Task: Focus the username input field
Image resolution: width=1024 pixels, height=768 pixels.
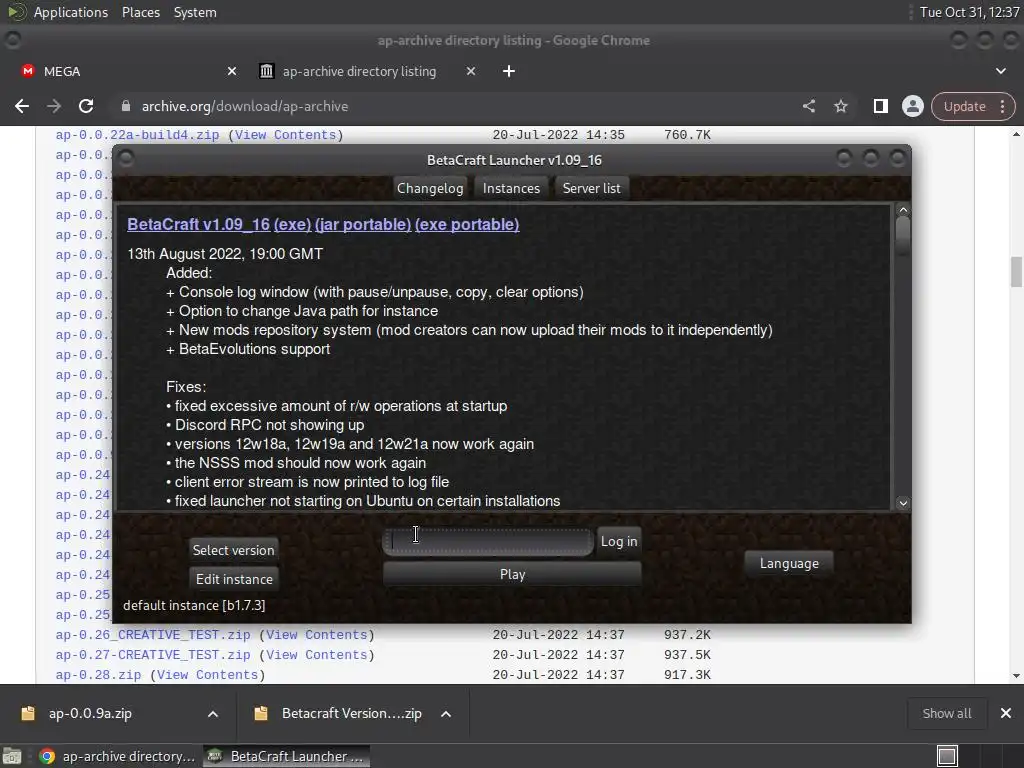Action: 488,541
